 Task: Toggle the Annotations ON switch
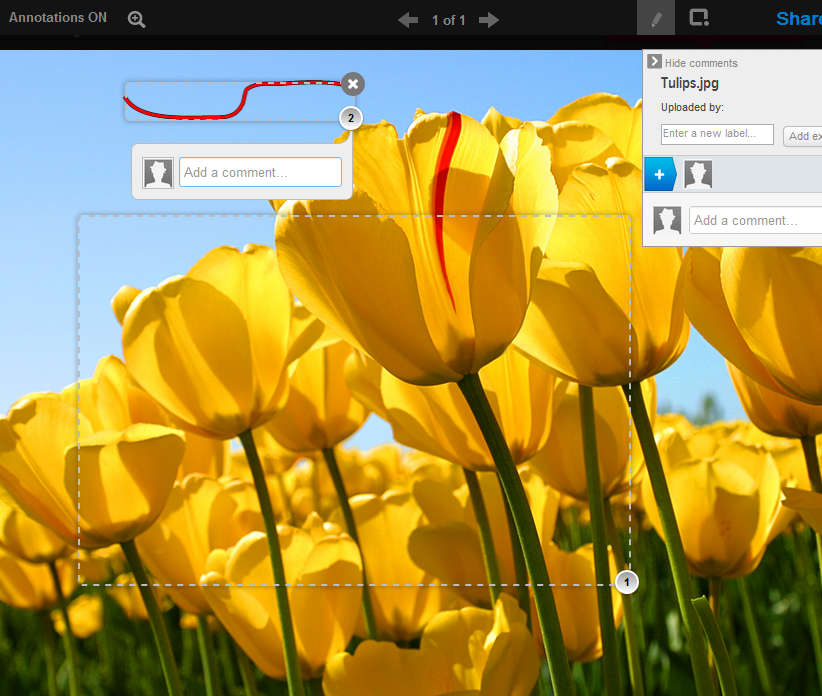pyautogui.click(x=58, y=17)
